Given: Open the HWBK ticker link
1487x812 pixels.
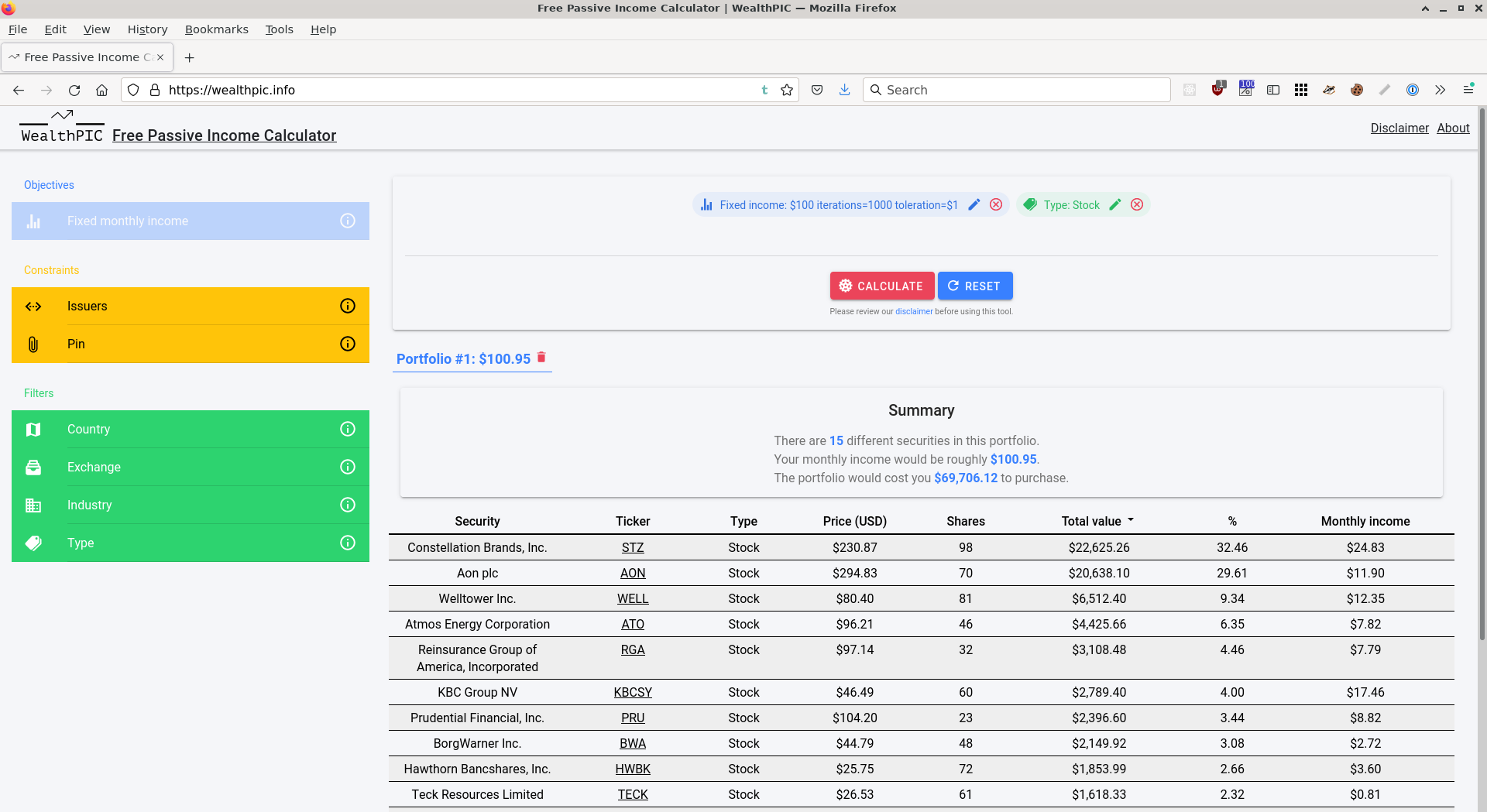Looking at the screenshot, I should point(633,769).
